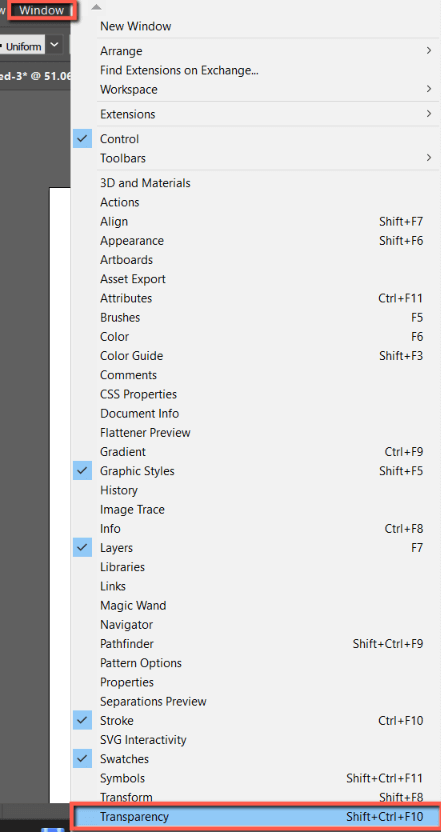Viewport: 441px width, 832px height.
Task: Open the Pathfinder panel
Action: coord(256,644)
